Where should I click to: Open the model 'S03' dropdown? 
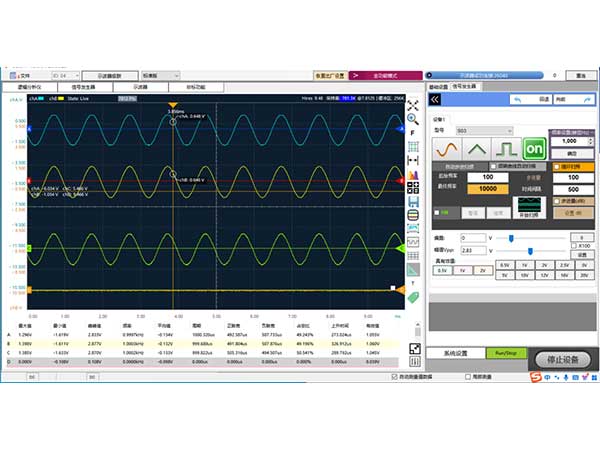click(484, 131)
